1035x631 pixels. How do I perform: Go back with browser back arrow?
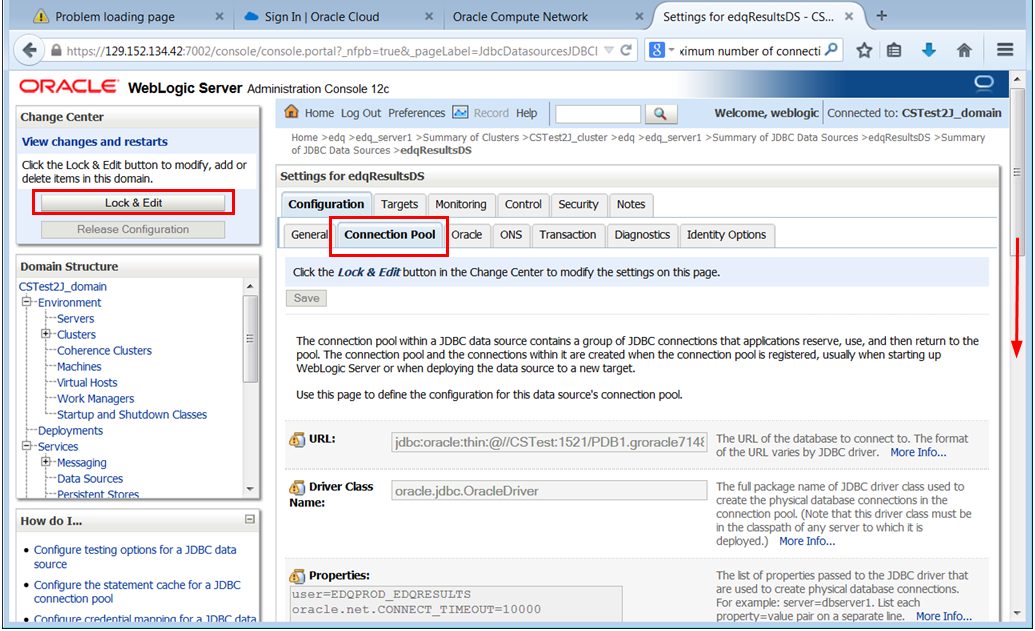click(x=29, y=50)
